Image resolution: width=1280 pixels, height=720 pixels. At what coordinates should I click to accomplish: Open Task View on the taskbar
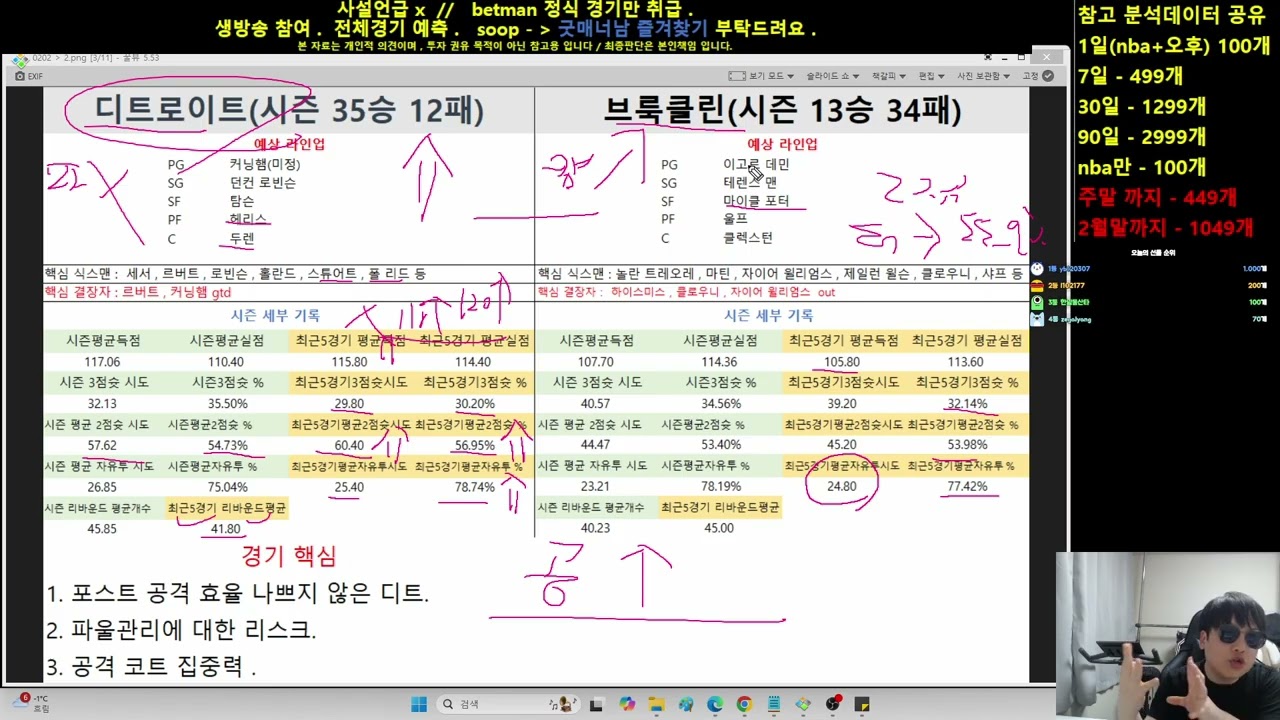point(597,704)
